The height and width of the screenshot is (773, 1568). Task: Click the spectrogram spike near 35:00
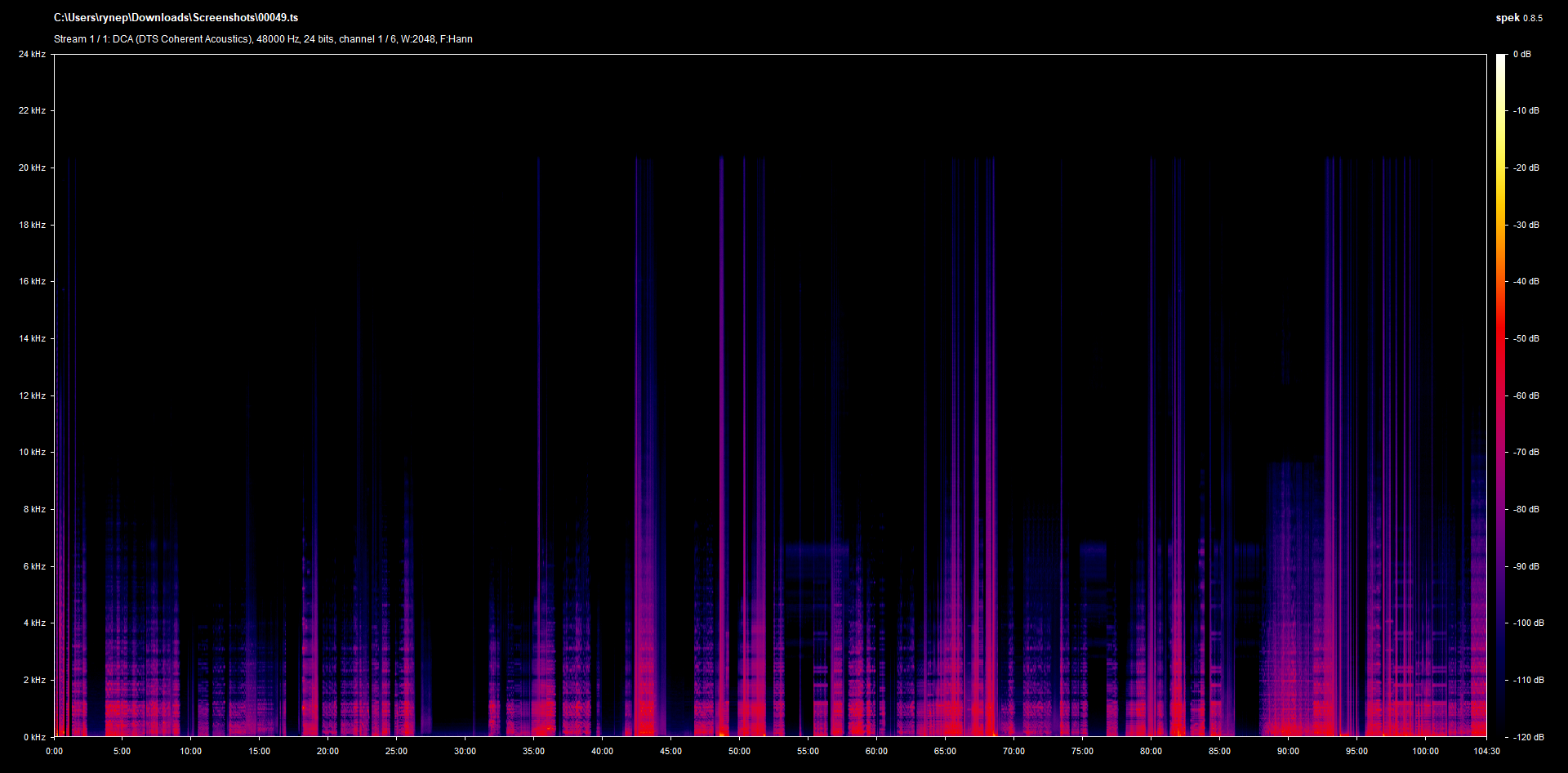pyautogui.click(x=538, y=448)
